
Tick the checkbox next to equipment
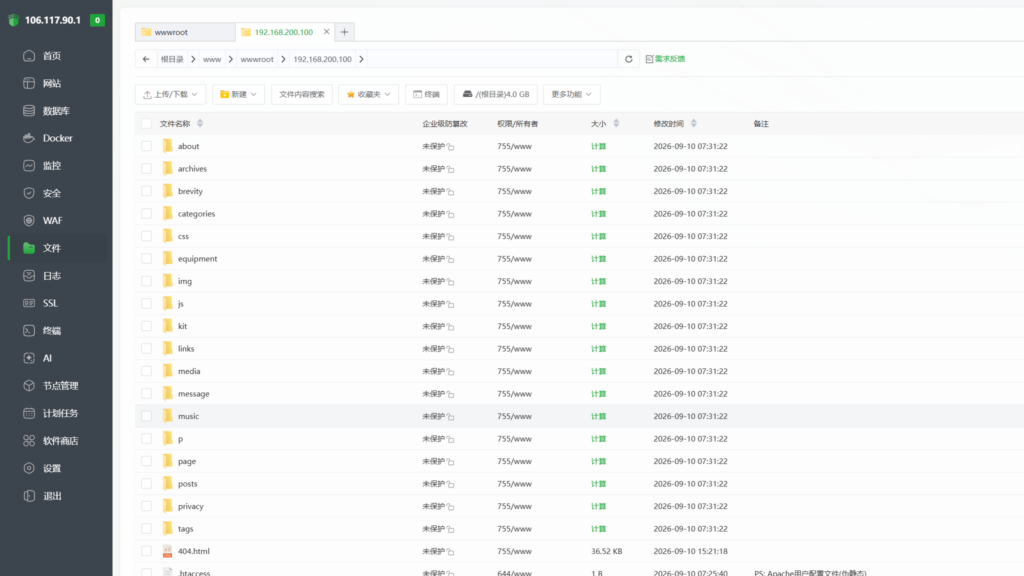(x=146, y=259)
